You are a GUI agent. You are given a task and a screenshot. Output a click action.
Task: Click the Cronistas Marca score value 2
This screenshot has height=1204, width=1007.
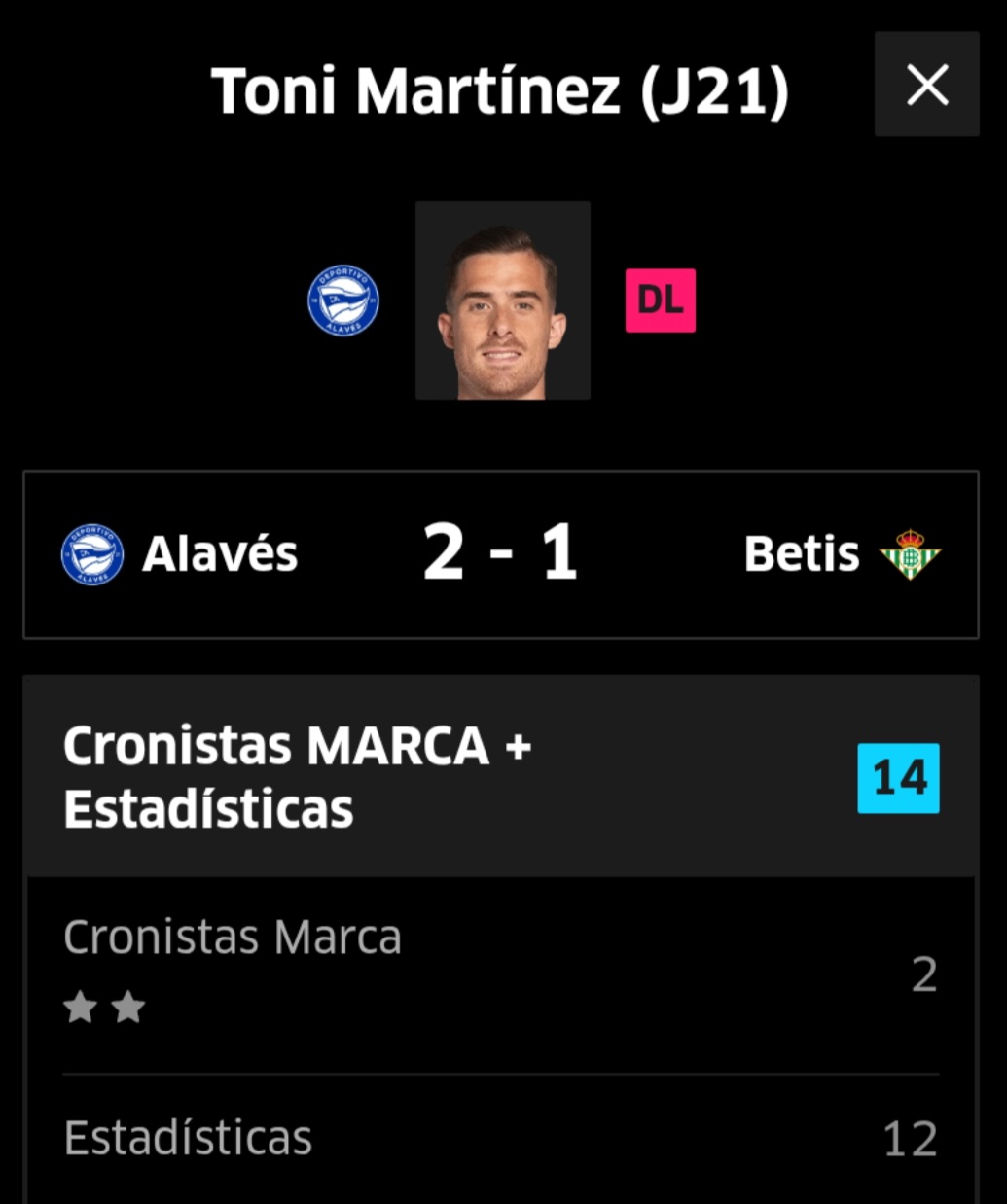tap(923, 974)
